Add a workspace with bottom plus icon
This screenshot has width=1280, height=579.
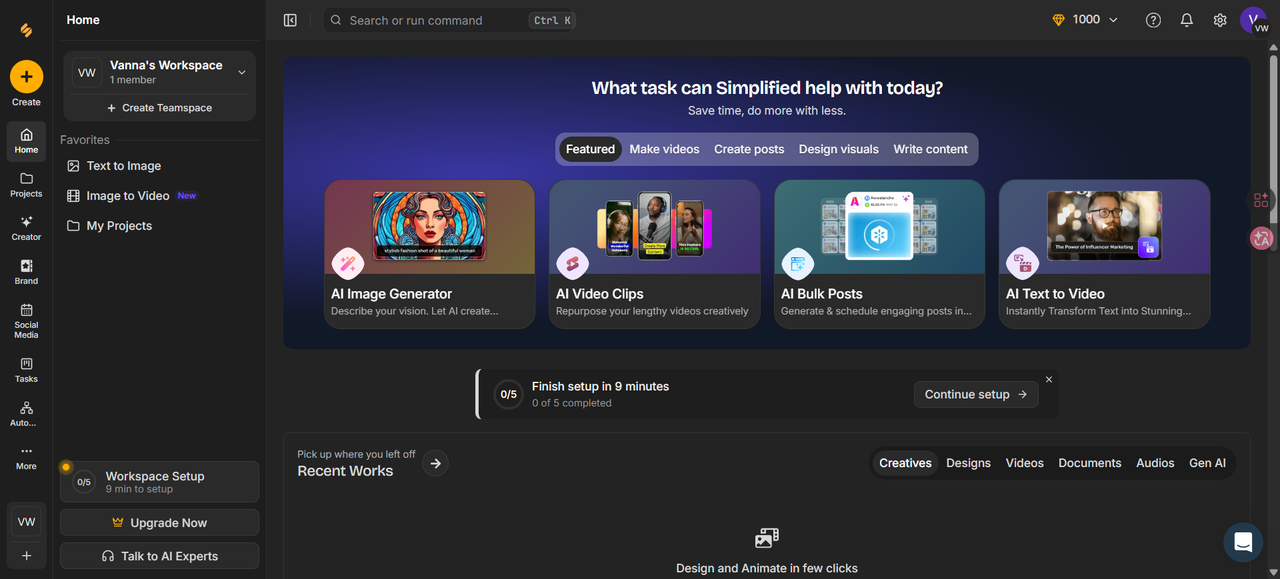point(26,556)
